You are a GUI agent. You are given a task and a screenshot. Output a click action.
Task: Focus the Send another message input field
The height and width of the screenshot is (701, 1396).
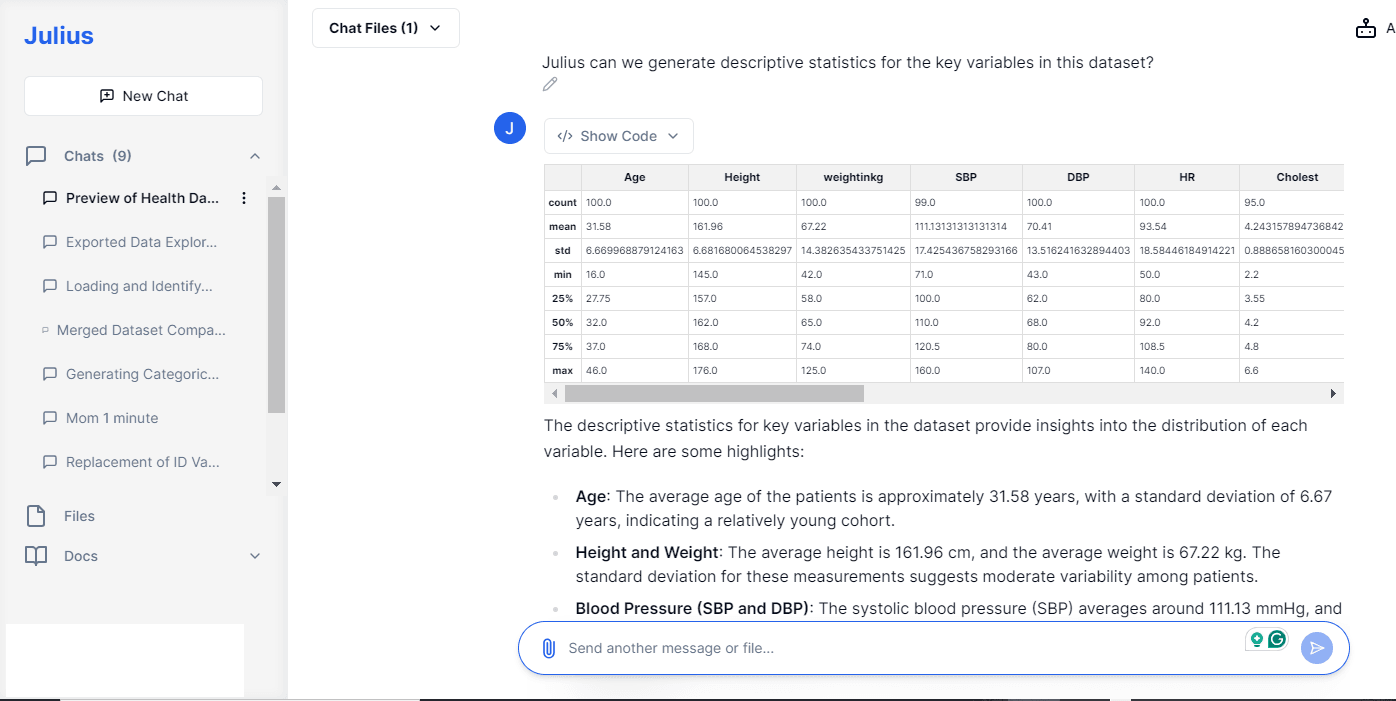point(900,648)
